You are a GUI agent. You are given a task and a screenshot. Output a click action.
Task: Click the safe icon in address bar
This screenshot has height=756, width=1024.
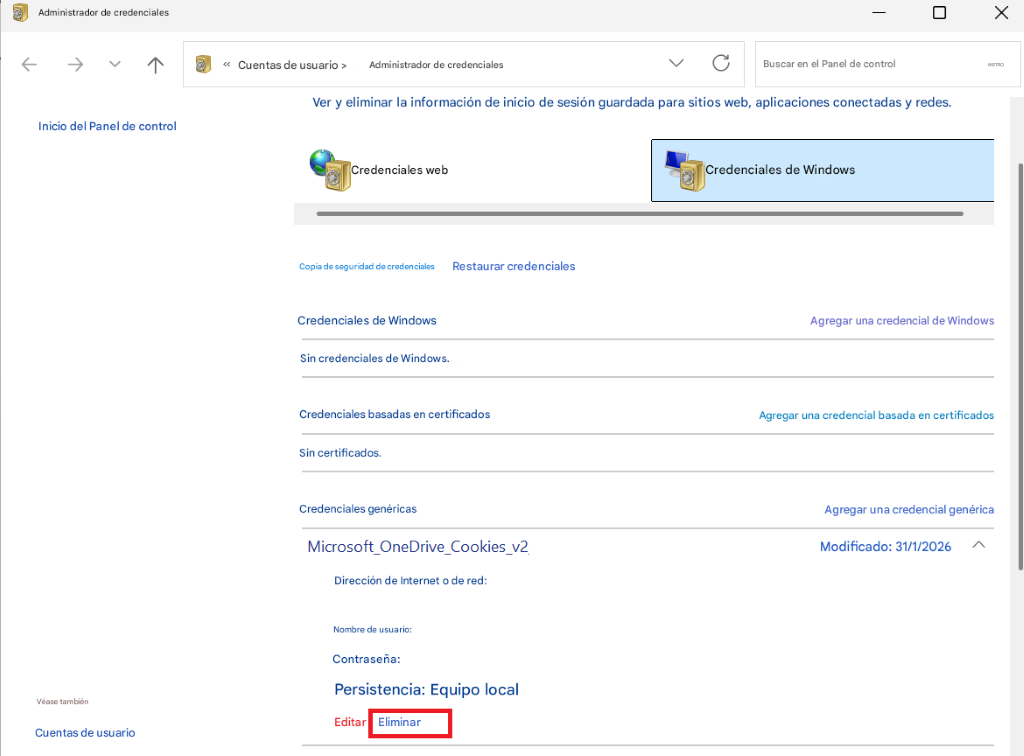pyautogui.click(x=203, y=64)
